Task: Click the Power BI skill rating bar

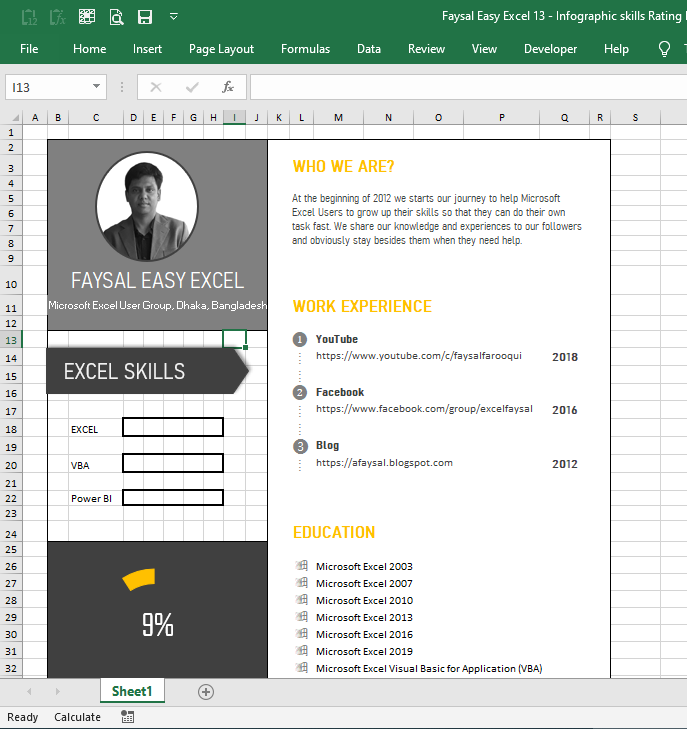Action: point(173,497)
